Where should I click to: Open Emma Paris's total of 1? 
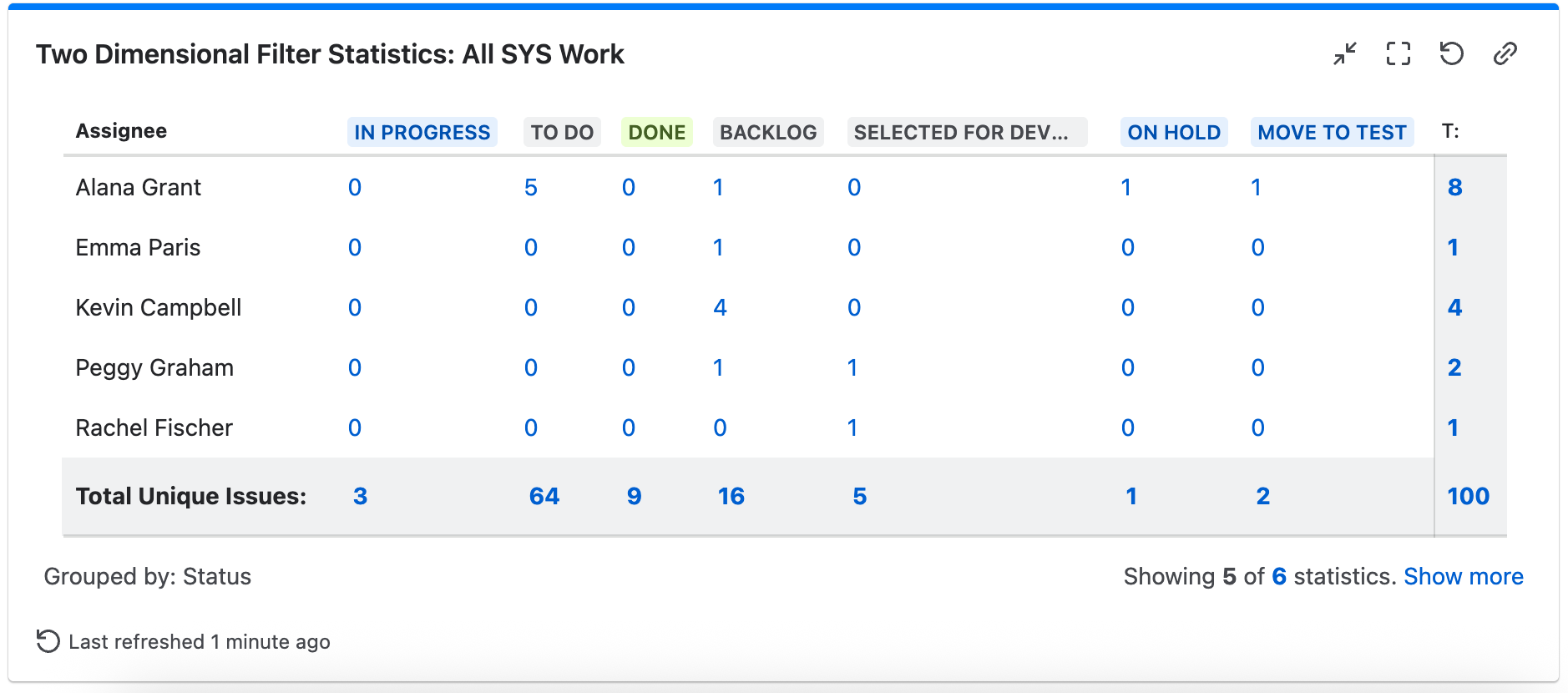tap(1453, 248)
